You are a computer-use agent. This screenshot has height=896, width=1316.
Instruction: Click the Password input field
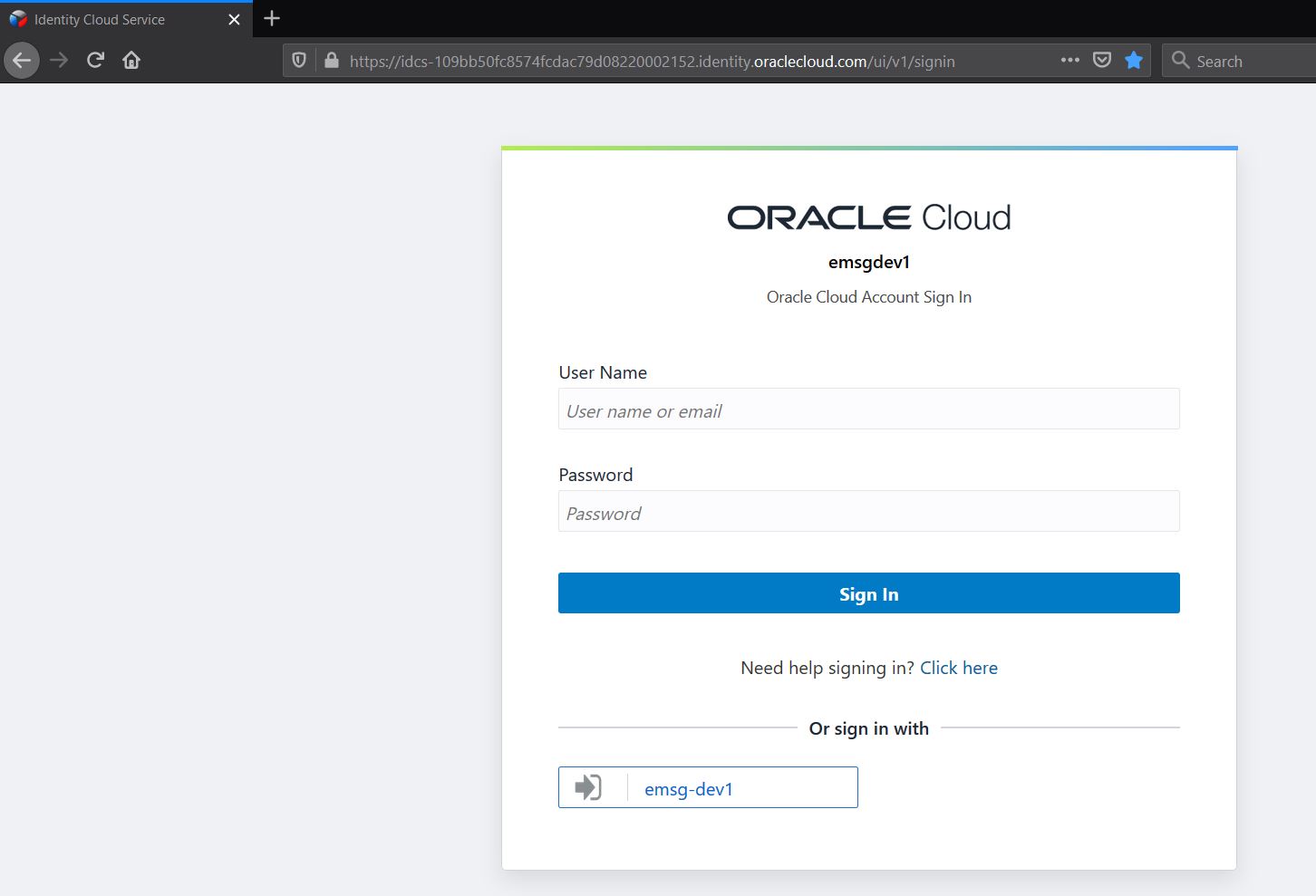[868, 512]
